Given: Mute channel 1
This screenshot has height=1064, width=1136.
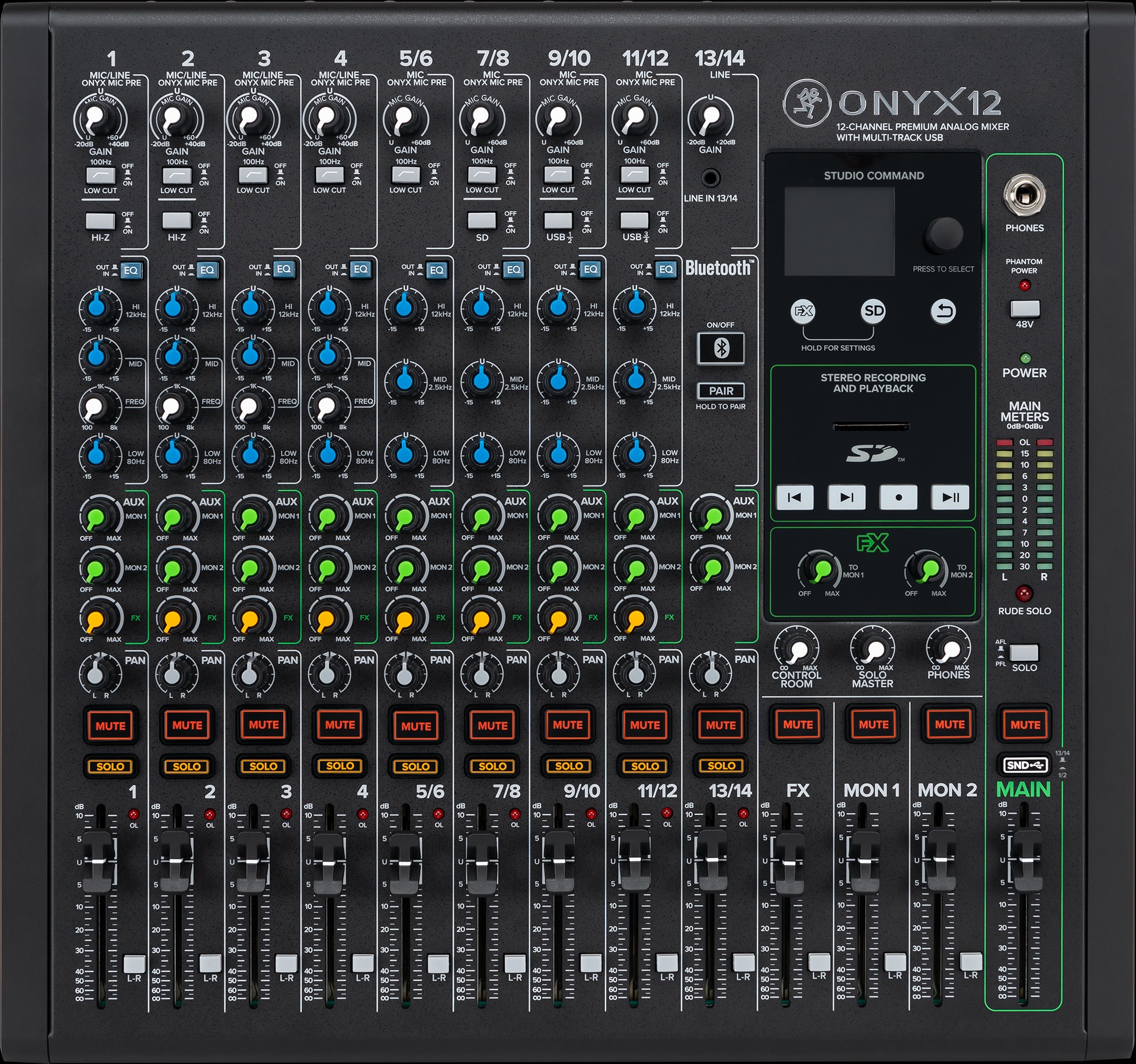Looking at the screenshot, I should (x=110, y=724).
